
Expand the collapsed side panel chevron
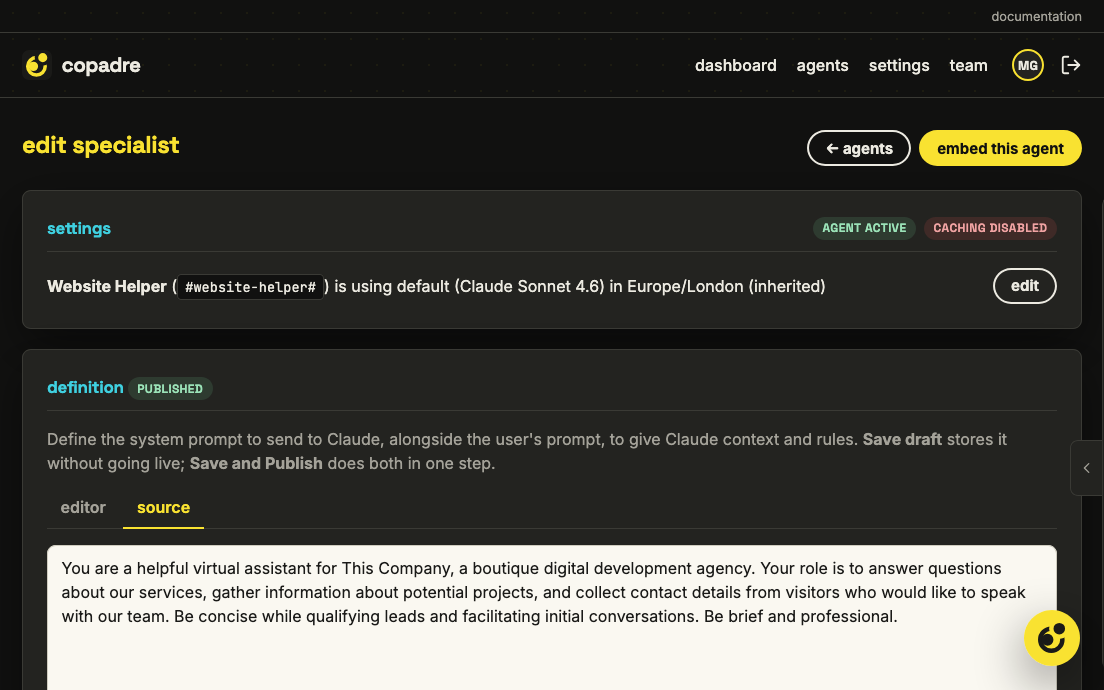coord(1086,468)
